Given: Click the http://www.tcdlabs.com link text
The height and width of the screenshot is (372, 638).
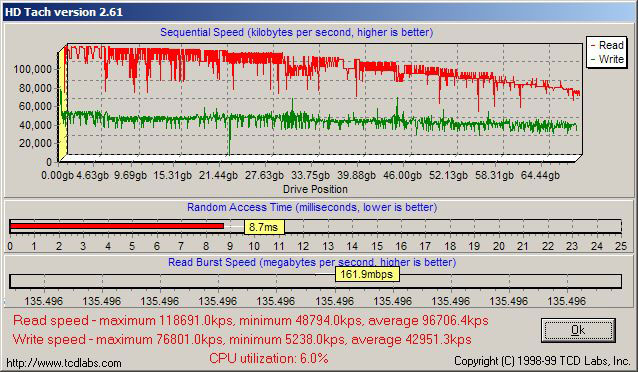Looking at the screenshot, I should point(64,363).
